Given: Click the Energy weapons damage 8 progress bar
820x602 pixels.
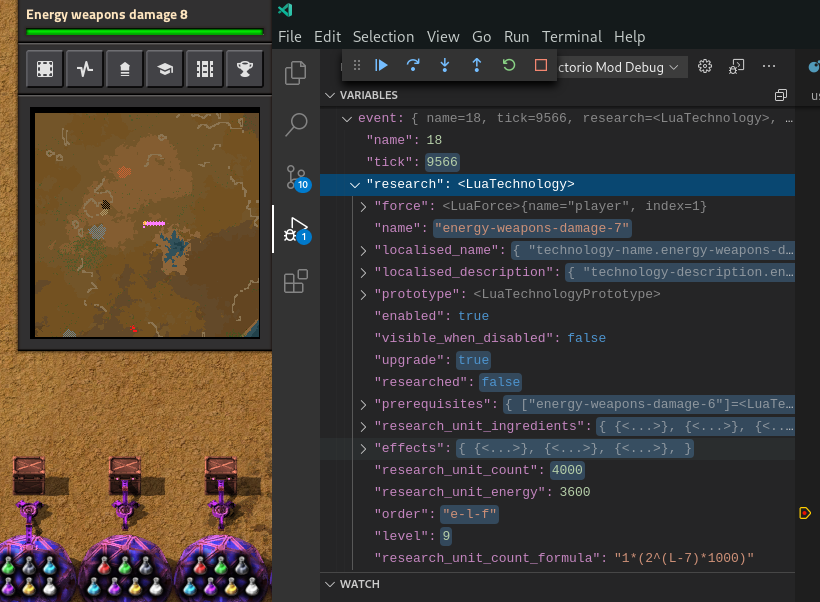Looking at the screenshot, I should click(144, 32).
